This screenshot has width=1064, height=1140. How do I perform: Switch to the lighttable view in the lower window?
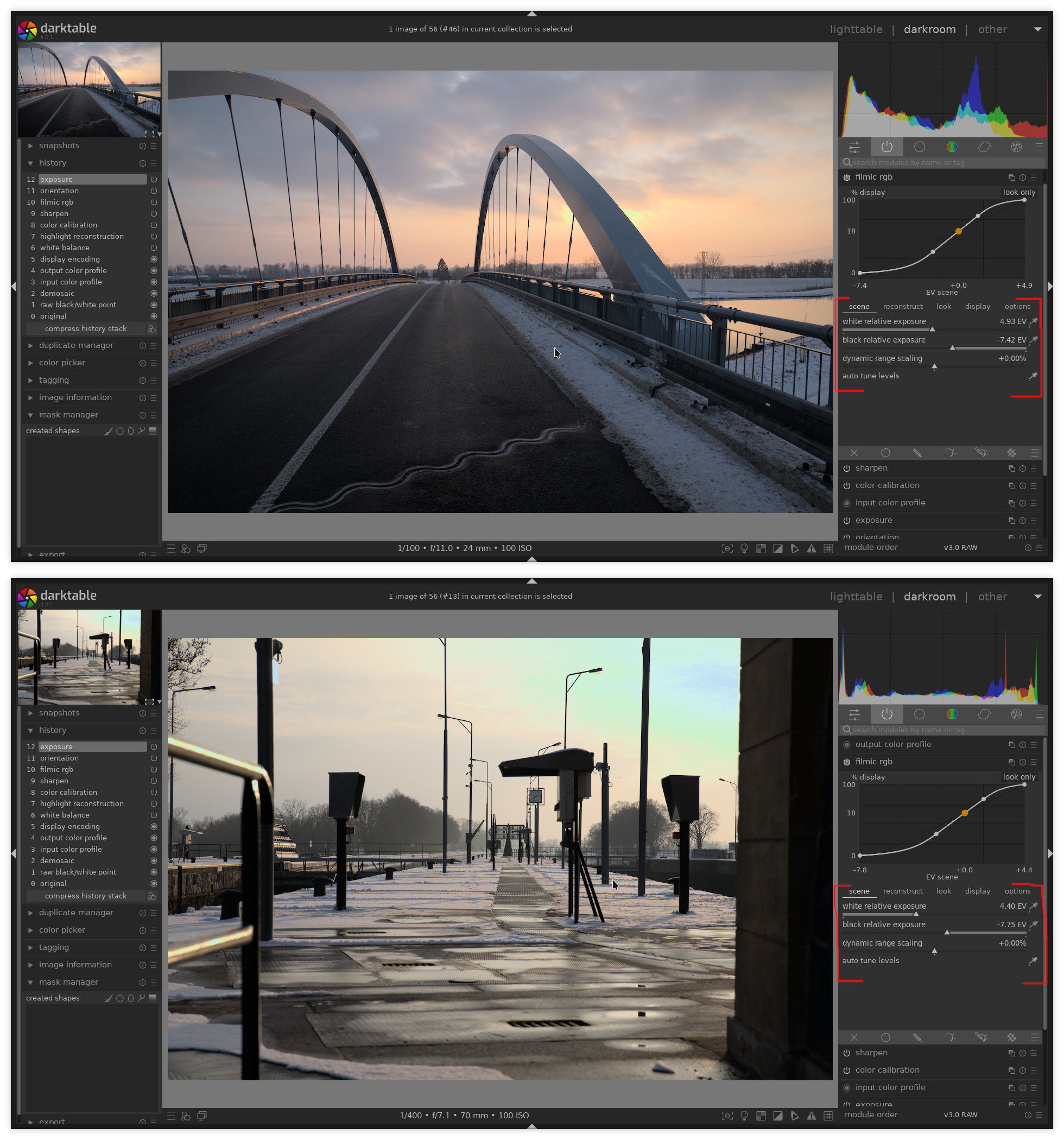click(x=856, y=597)
